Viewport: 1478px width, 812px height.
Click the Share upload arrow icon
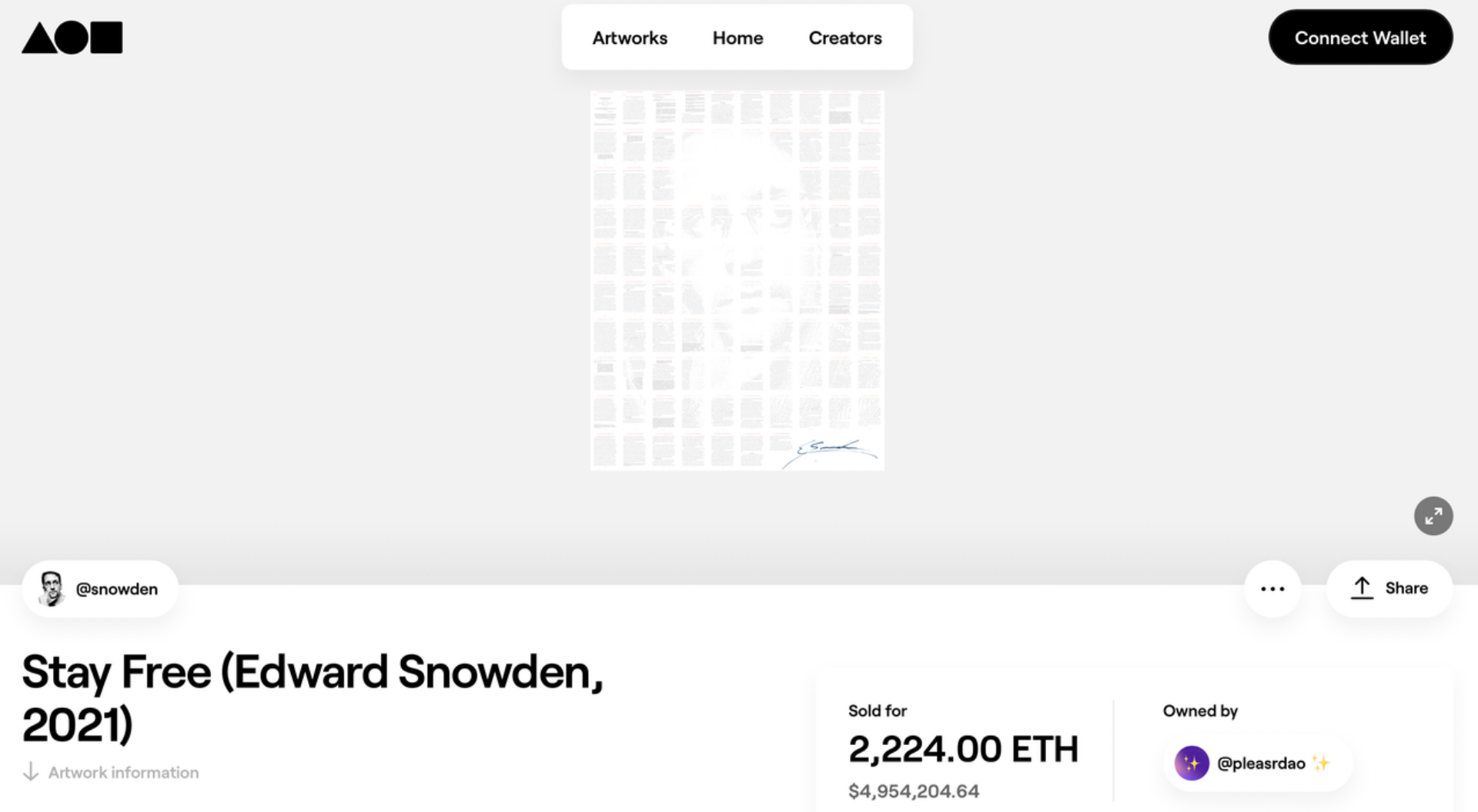pyautogui.click(x=1362, y=588)
